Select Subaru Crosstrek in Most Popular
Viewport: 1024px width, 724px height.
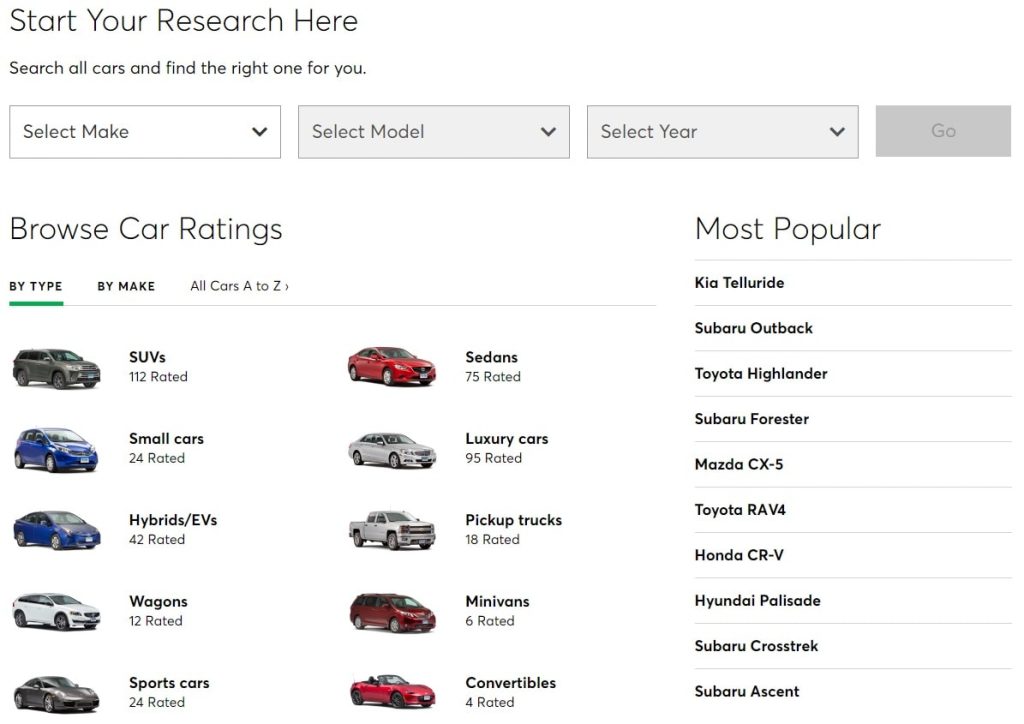(x=756, y=646)
